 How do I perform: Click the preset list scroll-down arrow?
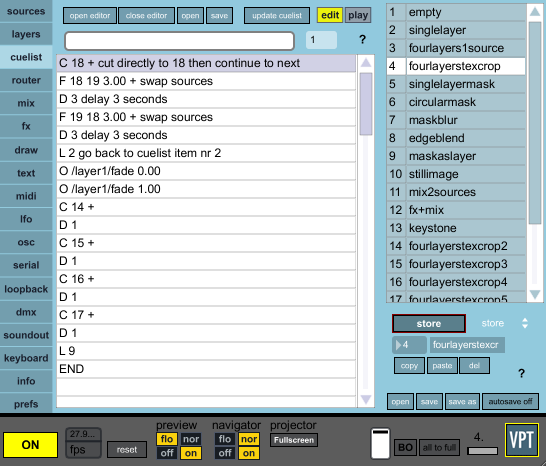(535, 295)
